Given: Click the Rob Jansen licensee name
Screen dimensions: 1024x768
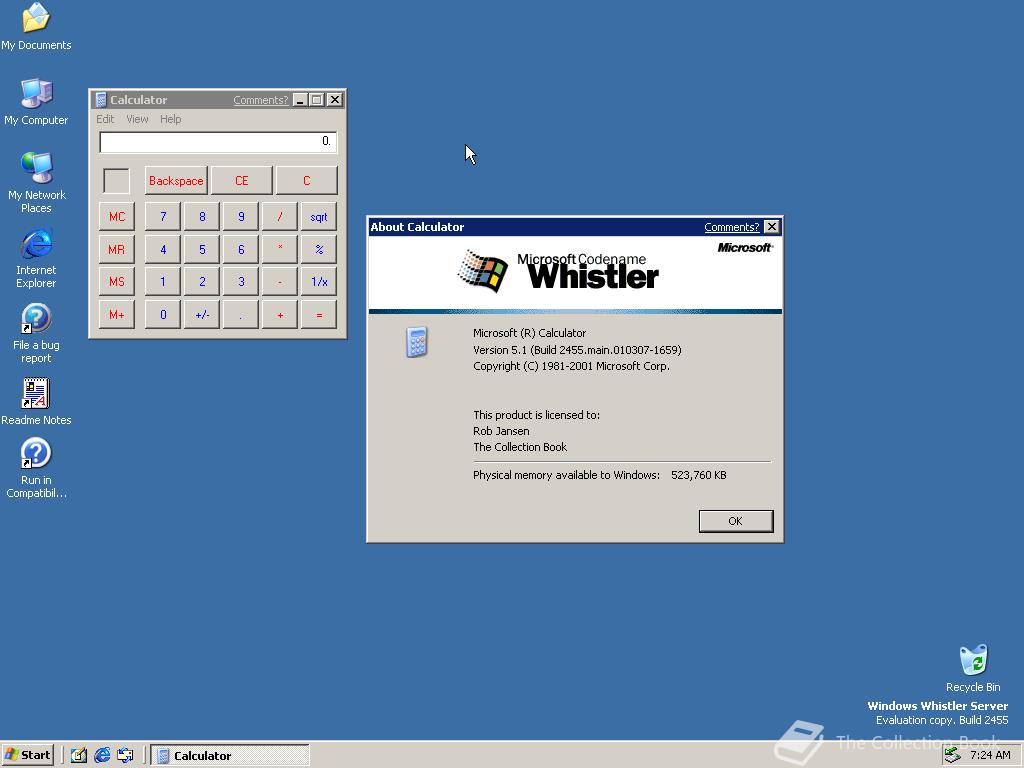Looking at the screenshot, I should (x=501, y=431).
